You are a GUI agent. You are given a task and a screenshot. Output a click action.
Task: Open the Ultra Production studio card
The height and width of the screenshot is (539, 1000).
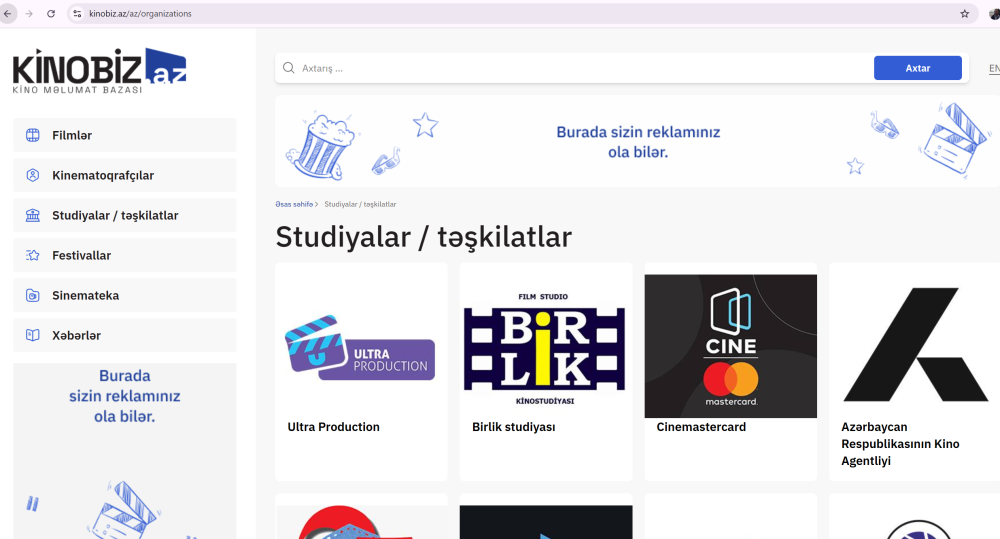(x=361, y=371)
